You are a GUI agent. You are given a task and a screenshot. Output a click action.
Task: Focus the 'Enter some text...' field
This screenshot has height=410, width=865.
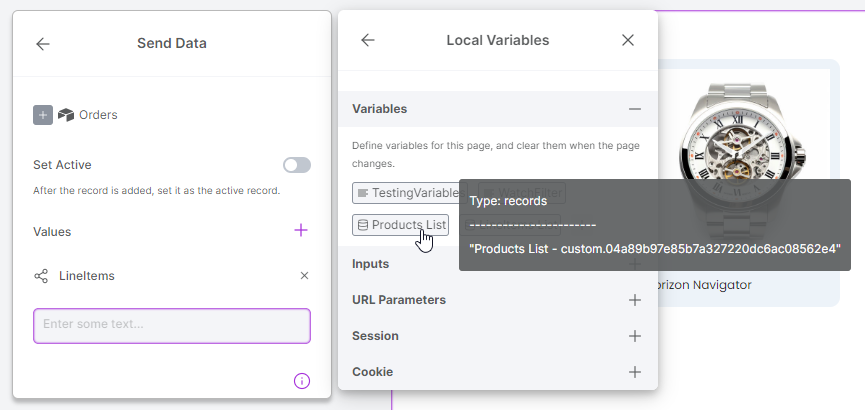coord(172,326)
